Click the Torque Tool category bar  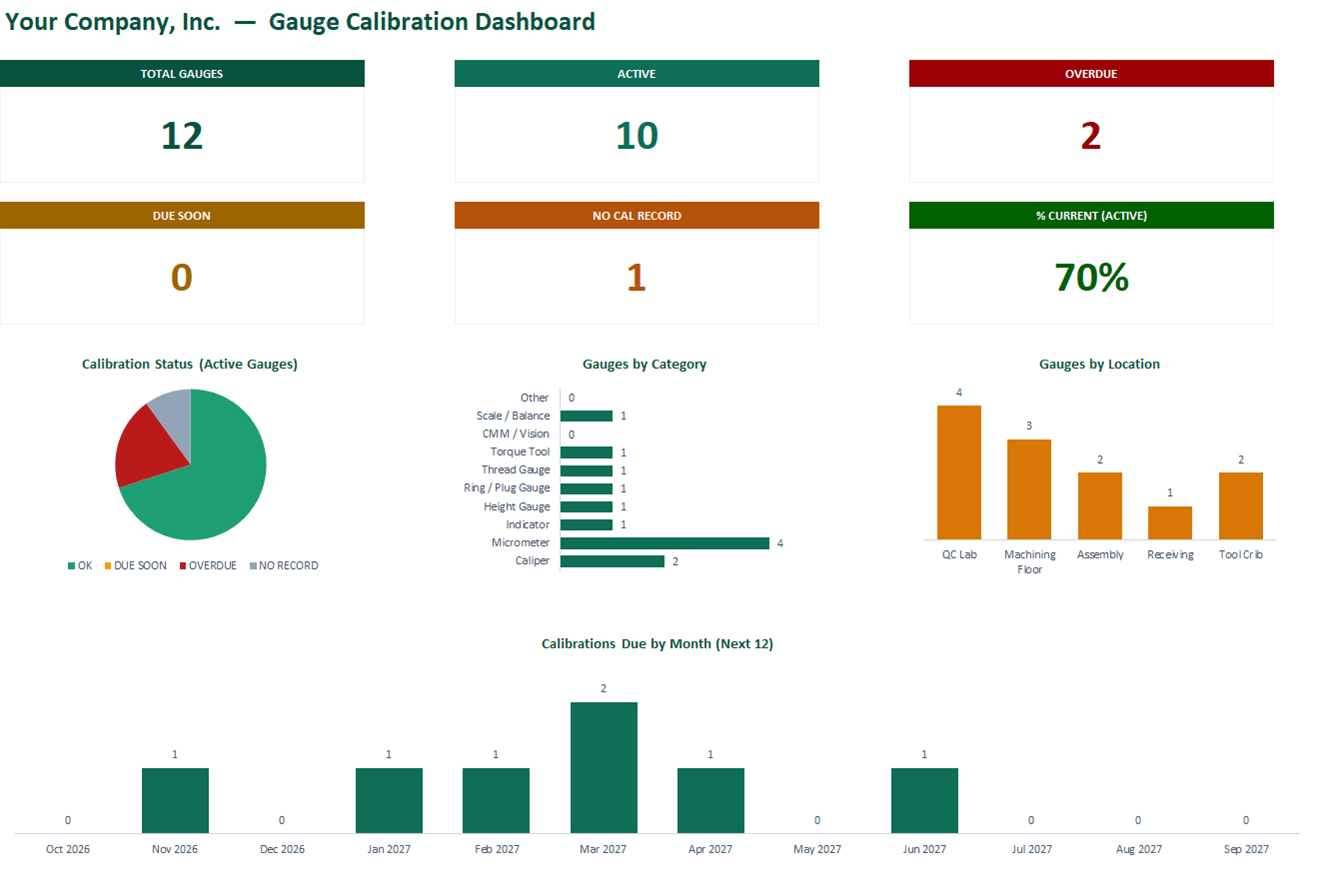tap(587, 452)
